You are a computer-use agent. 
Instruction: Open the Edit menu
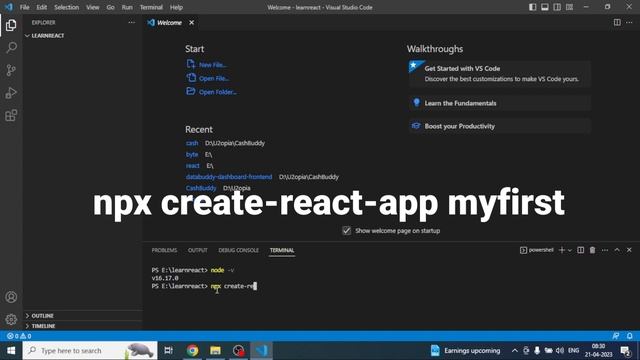[42, 7]
